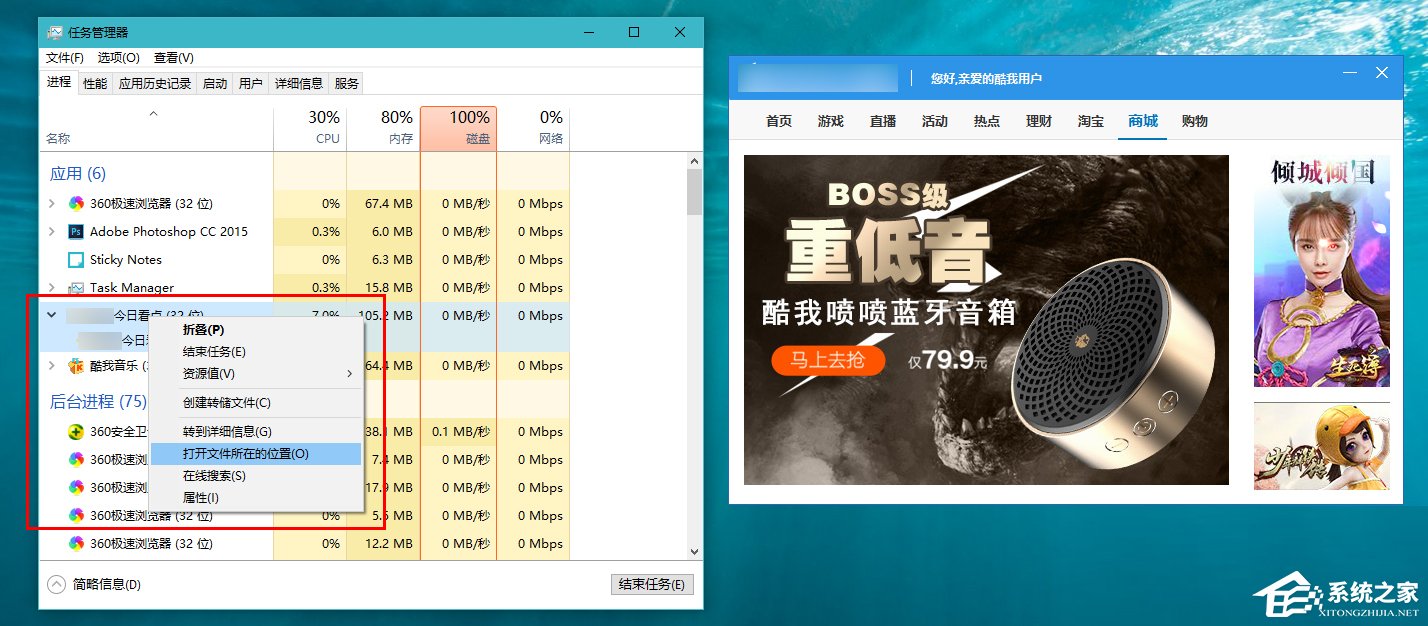Switch to the 性能 tab
The image size is (1428, 626).
coord(94,83)
